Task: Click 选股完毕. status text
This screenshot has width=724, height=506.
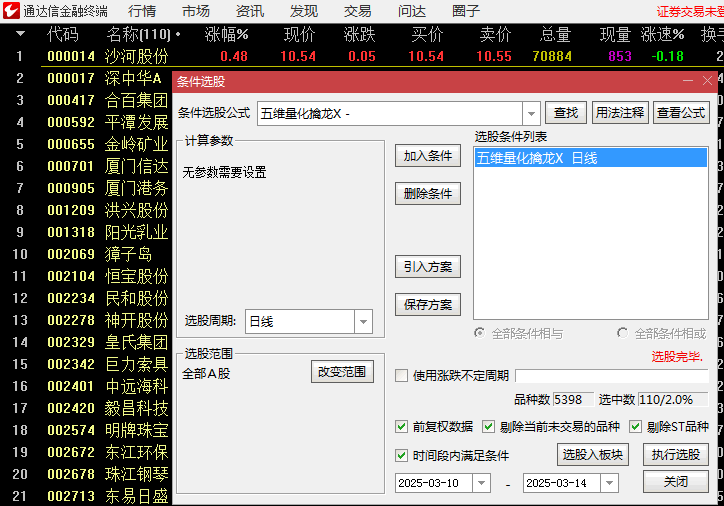Action: tap(677, 356)
